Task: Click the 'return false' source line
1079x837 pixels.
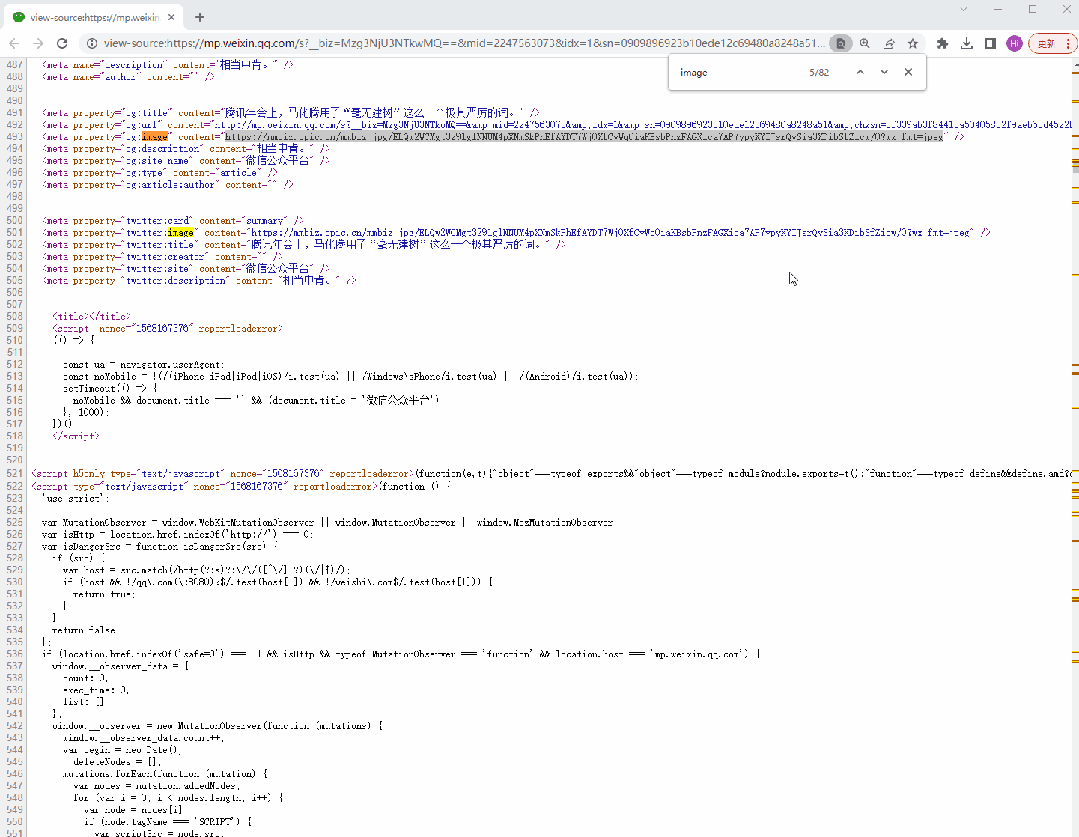Action: point(84,630)
